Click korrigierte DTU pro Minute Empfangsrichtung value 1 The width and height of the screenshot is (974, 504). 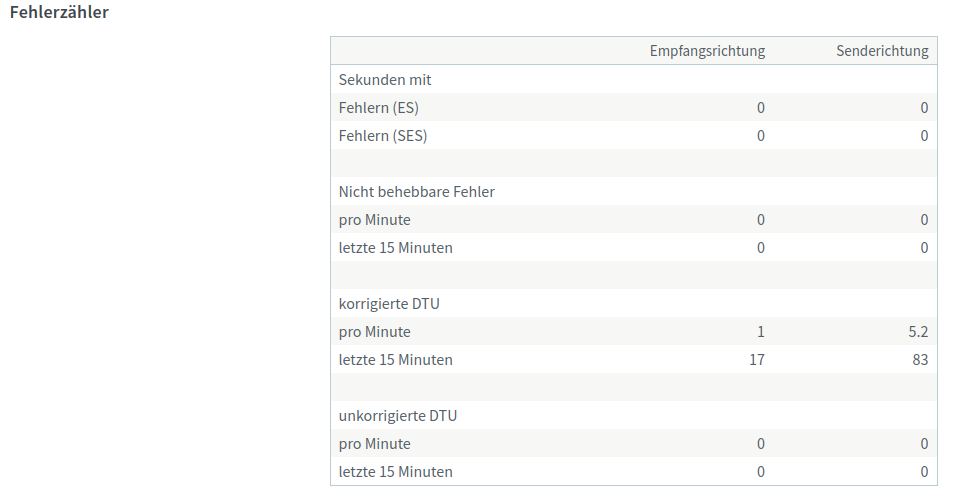tap(761, 331)
